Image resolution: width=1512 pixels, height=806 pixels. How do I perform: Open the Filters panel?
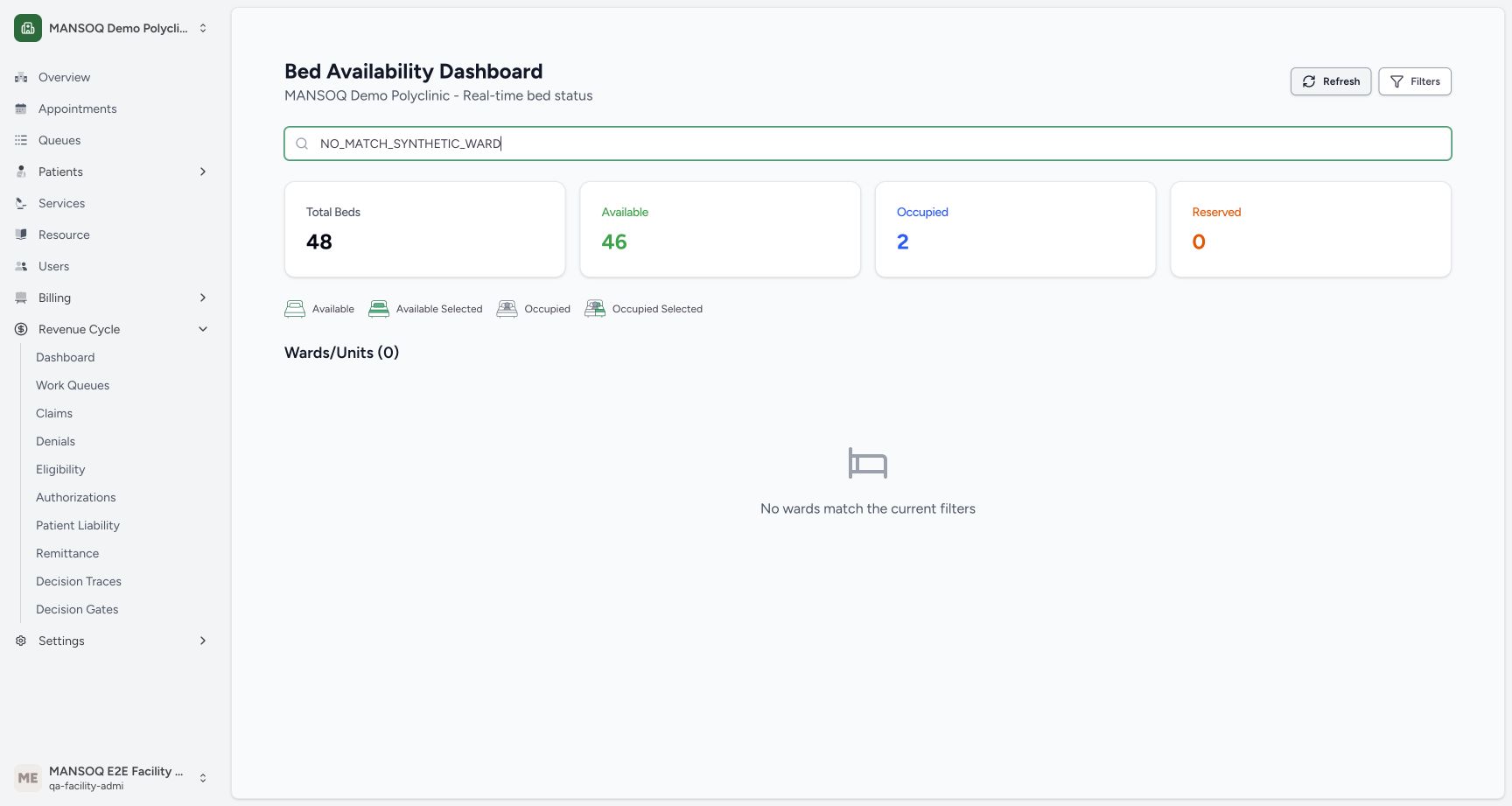point(1415,81)
